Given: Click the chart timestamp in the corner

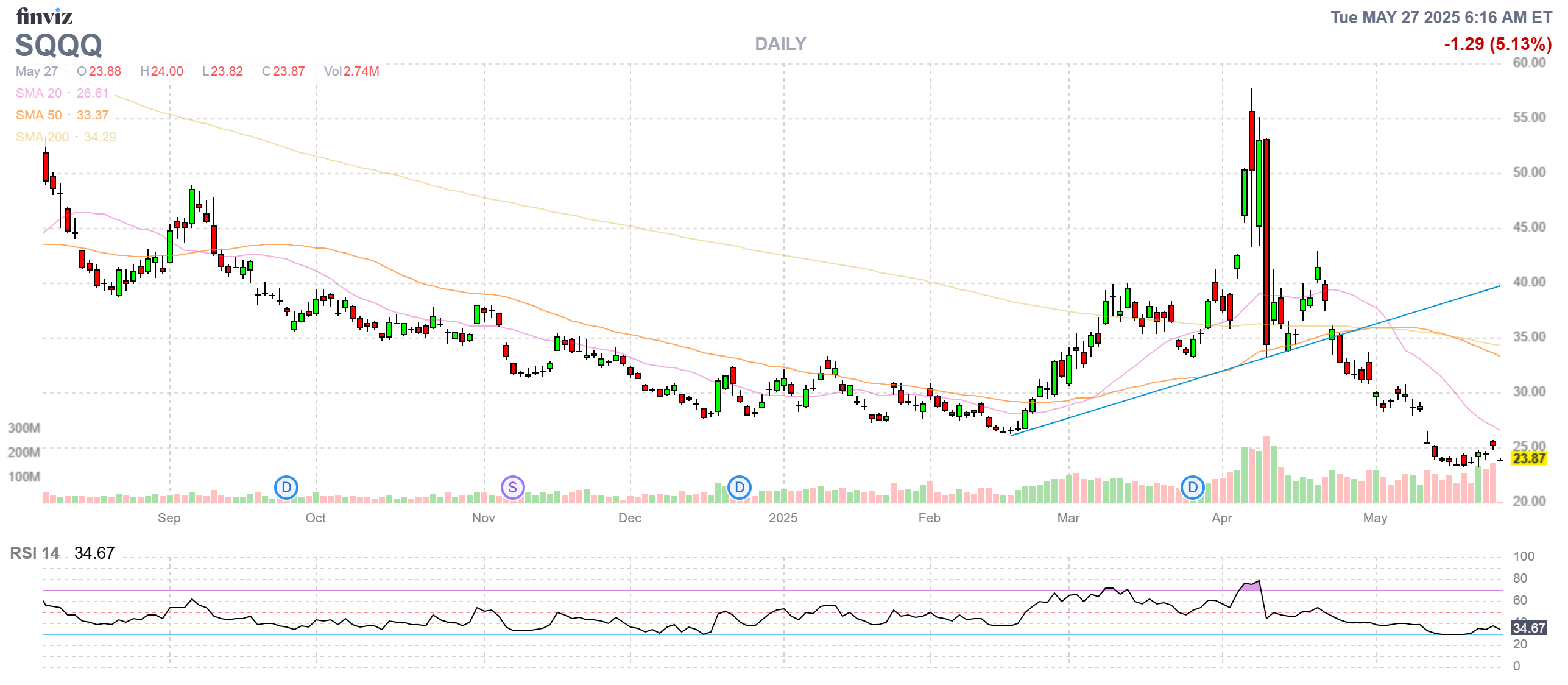Looking at the screenshot, I should (x=1441, y=17).
